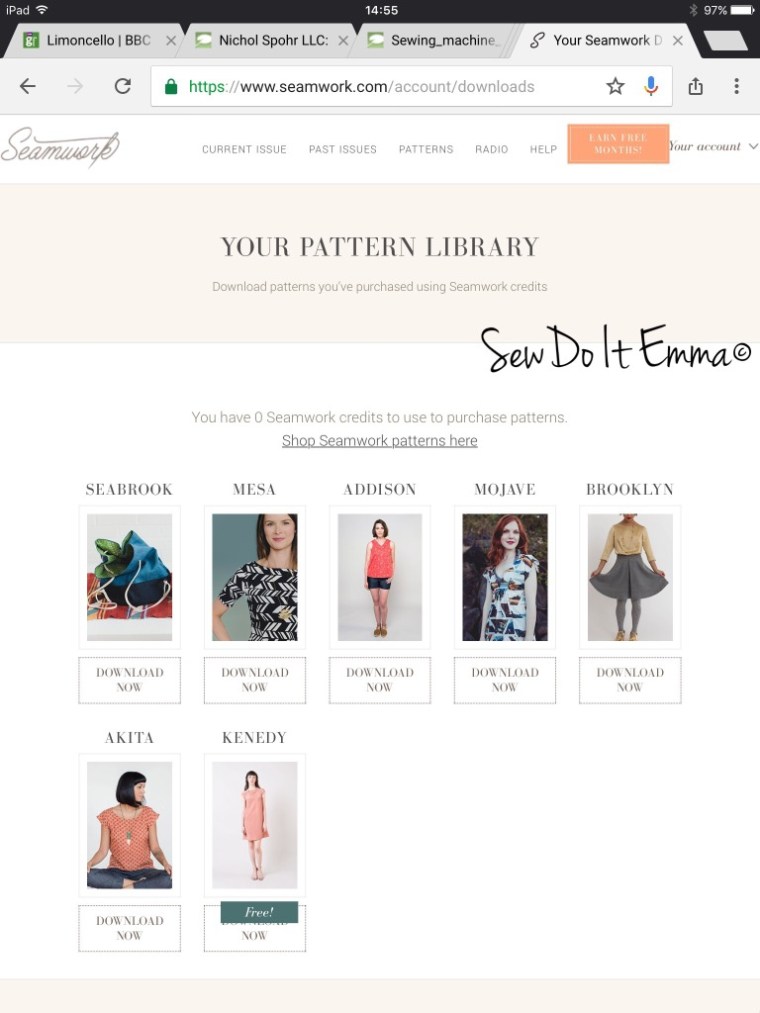This screenshot has height=1013, width=760.
Task: Download the Seabrook pattern
Action: tap(129, 680)
